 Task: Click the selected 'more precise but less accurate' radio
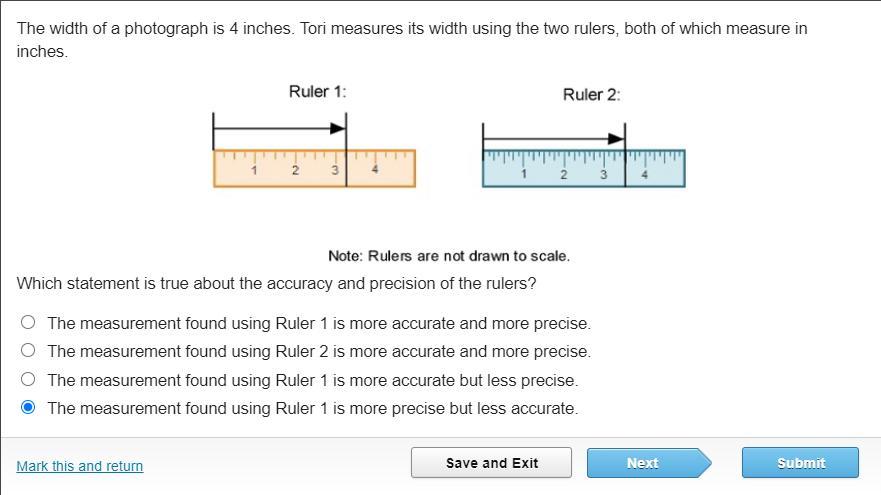tap(28, 408)
